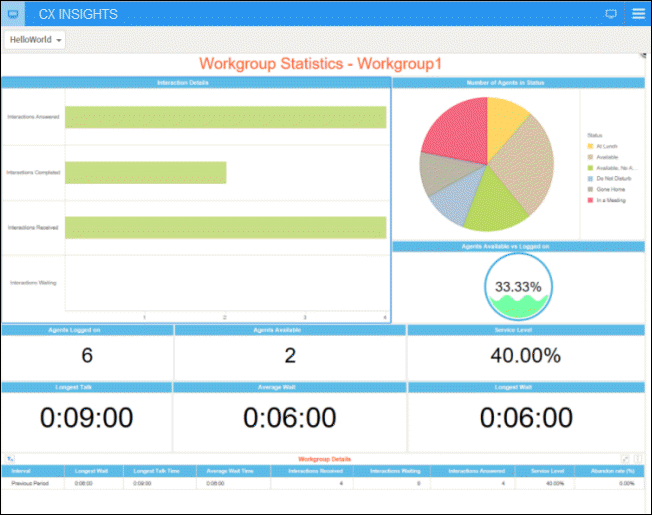Viewport: 652px width, 515px height.
Task: Click the Abandon rate (%) column header
Action: 614,469
